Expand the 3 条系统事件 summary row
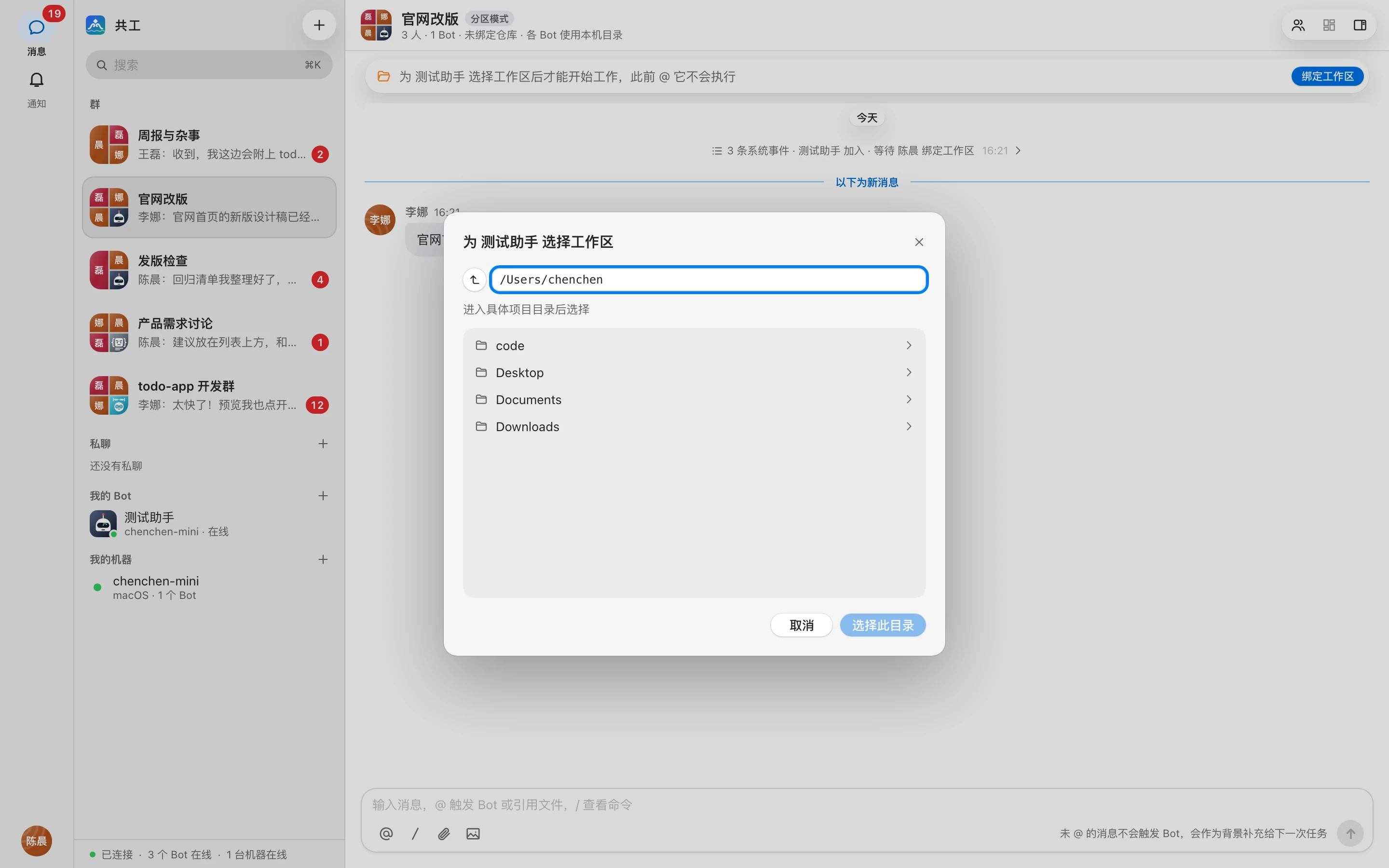The image size is (1389, 868). [866, 150]
